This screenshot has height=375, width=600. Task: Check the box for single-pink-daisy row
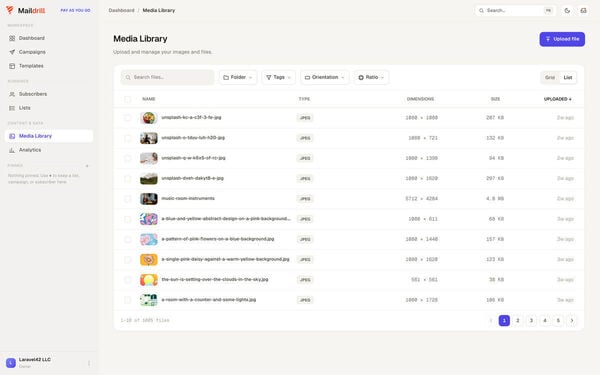(127, 260)
